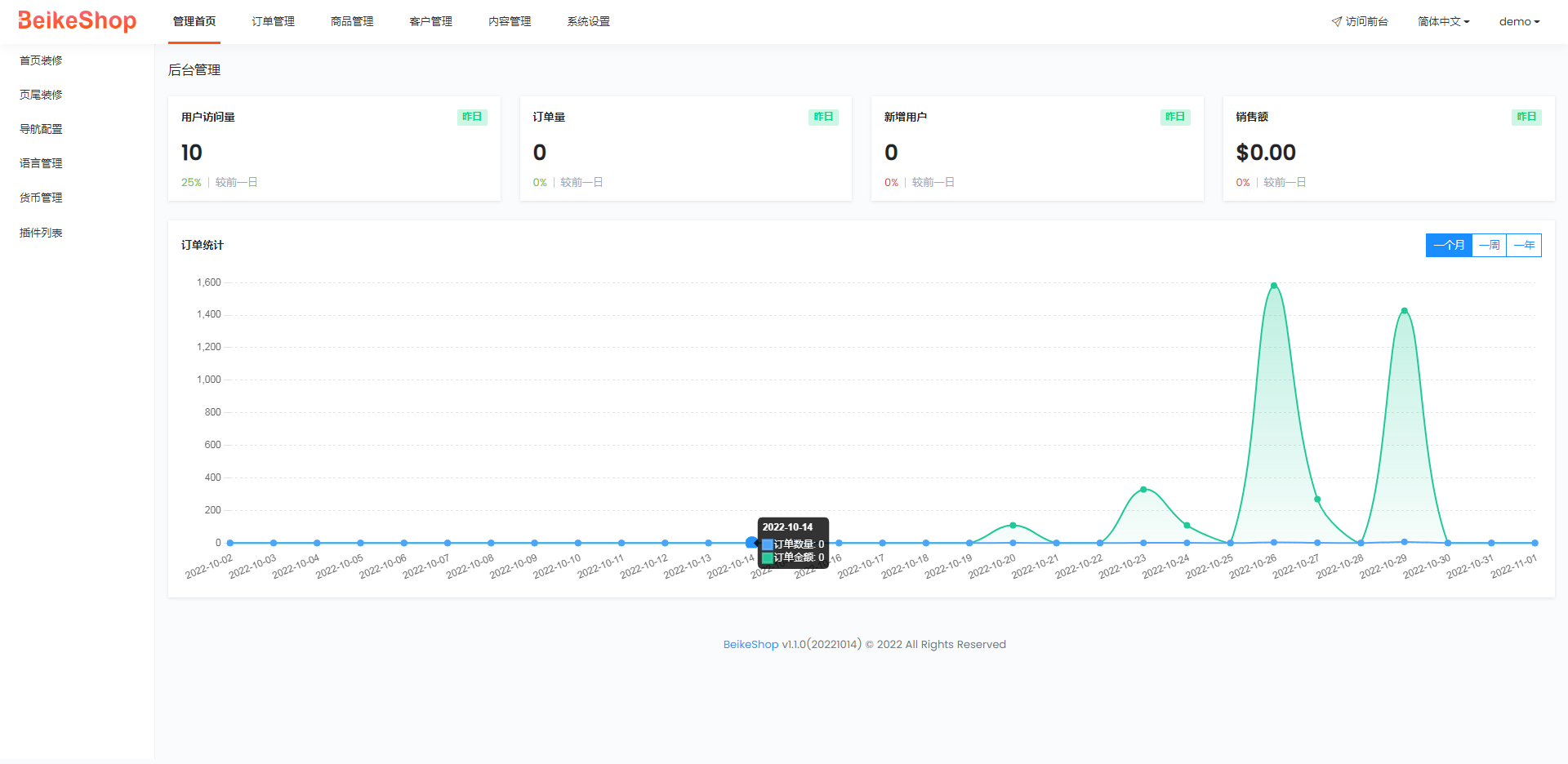Viewport: 1568px width, 764px height.
Task: Expand the 简体中文 language dropdown
Action: click(1443, 21)
